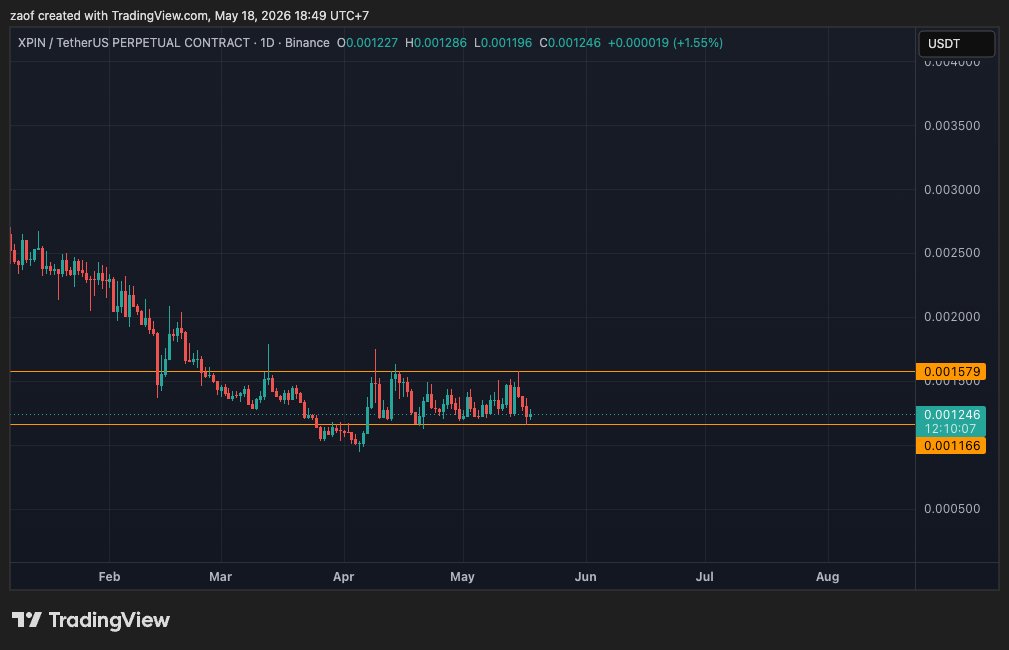Click the 0.002500 price axis label
The width and height of the screenshot is (1009, 650).
click(952, 253)
